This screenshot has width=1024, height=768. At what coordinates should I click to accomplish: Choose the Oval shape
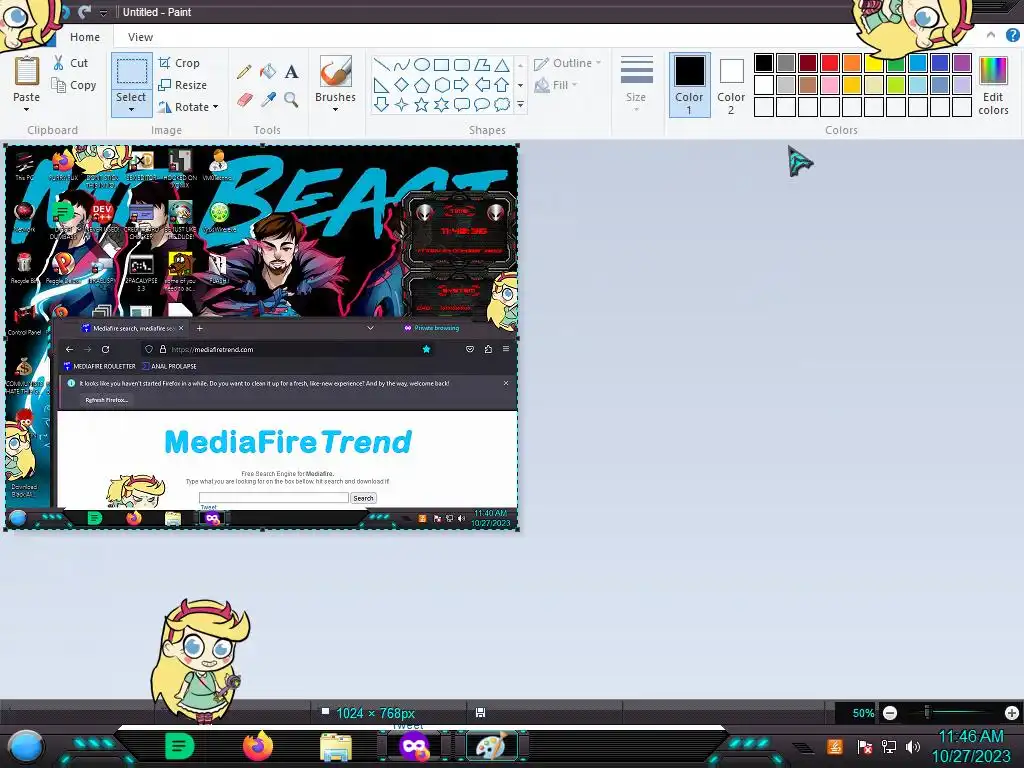pos(422,65)
